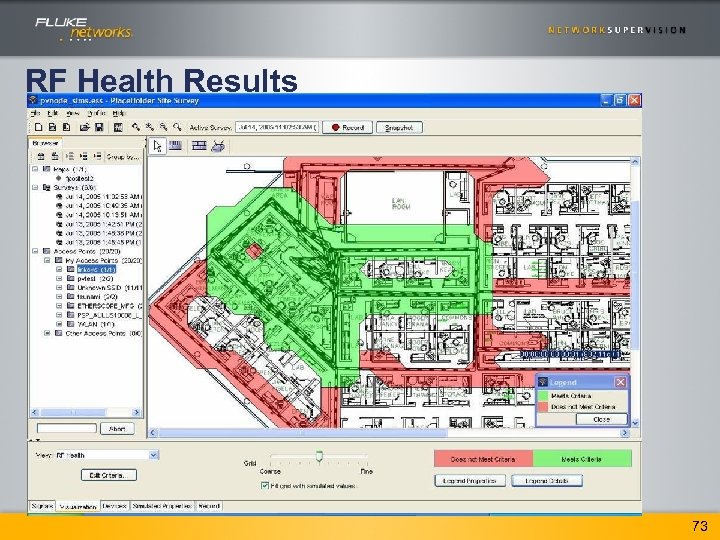Collapse the Surveys tree node
Screen dimensions: 720x540
coord(35,187)
